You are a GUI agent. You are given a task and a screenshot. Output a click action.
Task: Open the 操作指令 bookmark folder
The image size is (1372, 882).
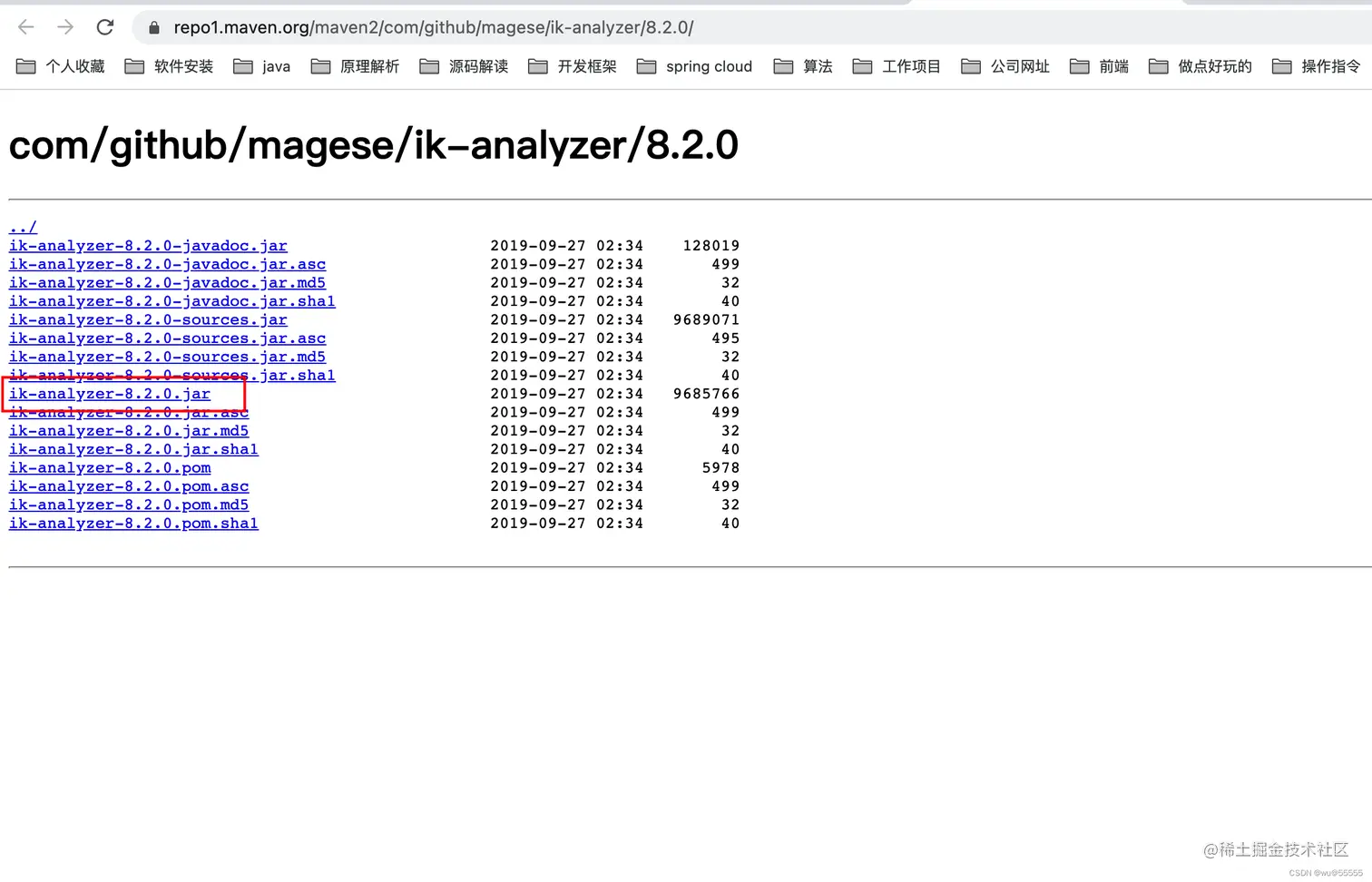pos(1317,66)
